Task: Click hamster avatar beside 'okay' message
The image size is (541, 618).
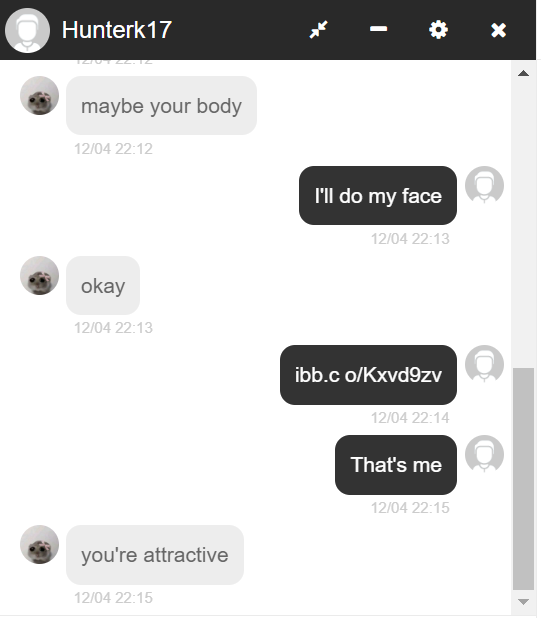Action: [39, 275]
